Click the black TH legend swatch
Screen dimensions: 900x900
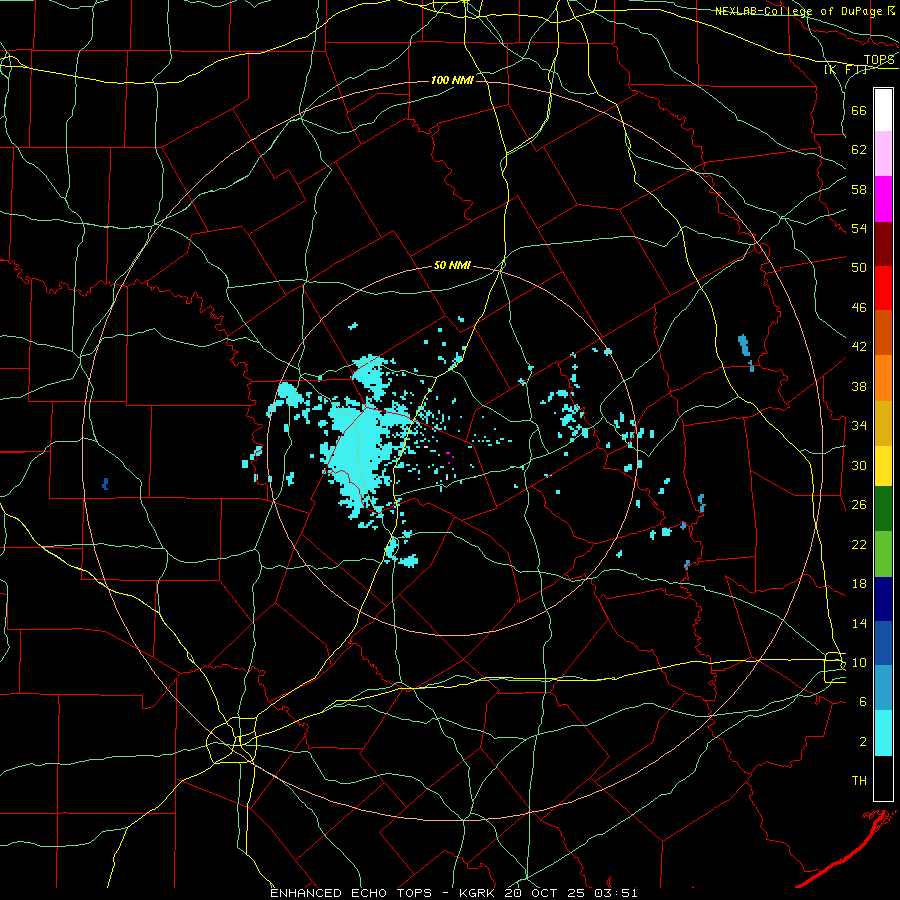[883, 778]
